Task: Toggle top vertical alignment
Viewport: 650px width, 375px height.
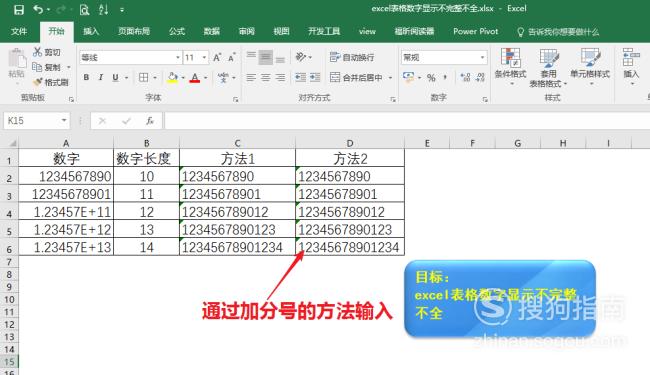Action: pyautogui.click(x=251, y=57)
